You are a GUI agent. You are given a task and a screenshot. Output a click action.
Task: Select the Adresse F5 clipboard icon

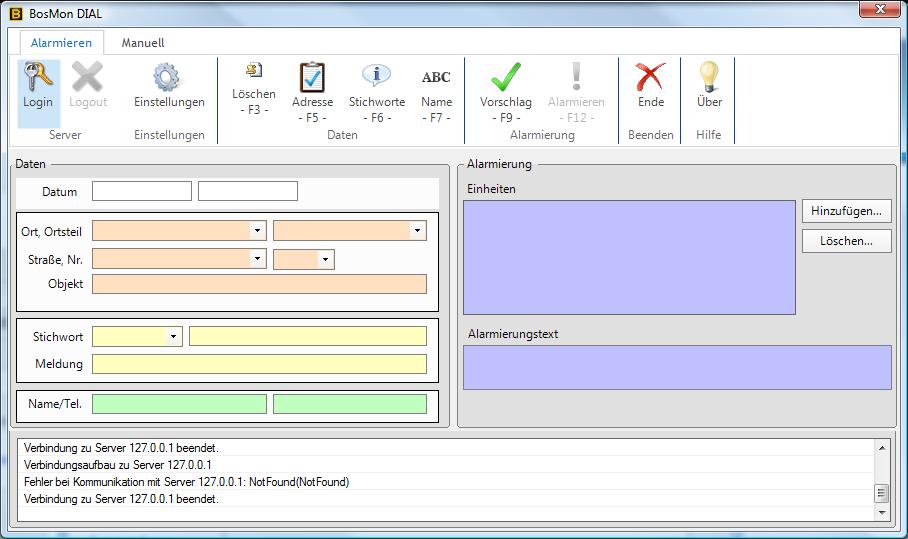click(x=312, y=78)
